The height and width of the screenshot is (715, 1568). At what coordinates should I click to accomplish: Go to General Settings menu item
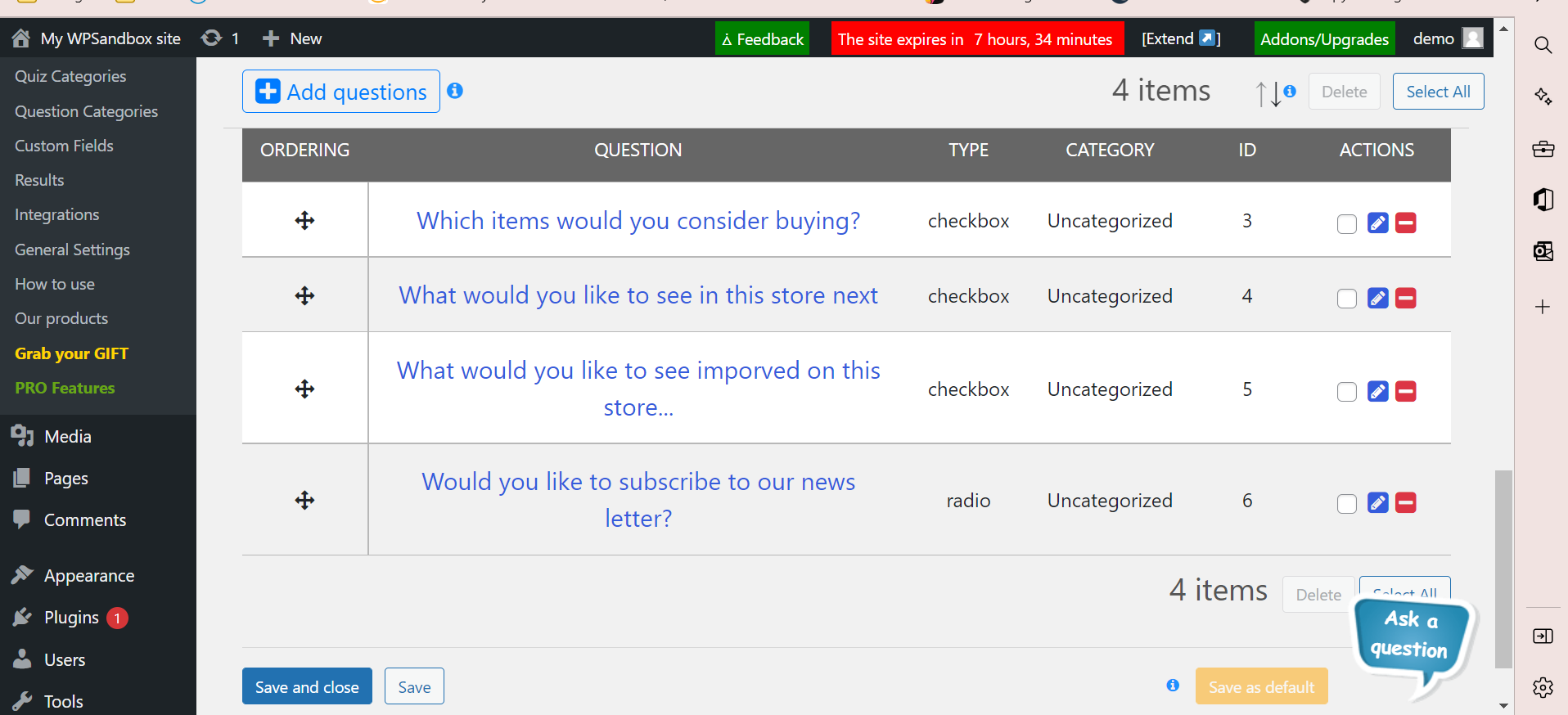pos(72,250)
